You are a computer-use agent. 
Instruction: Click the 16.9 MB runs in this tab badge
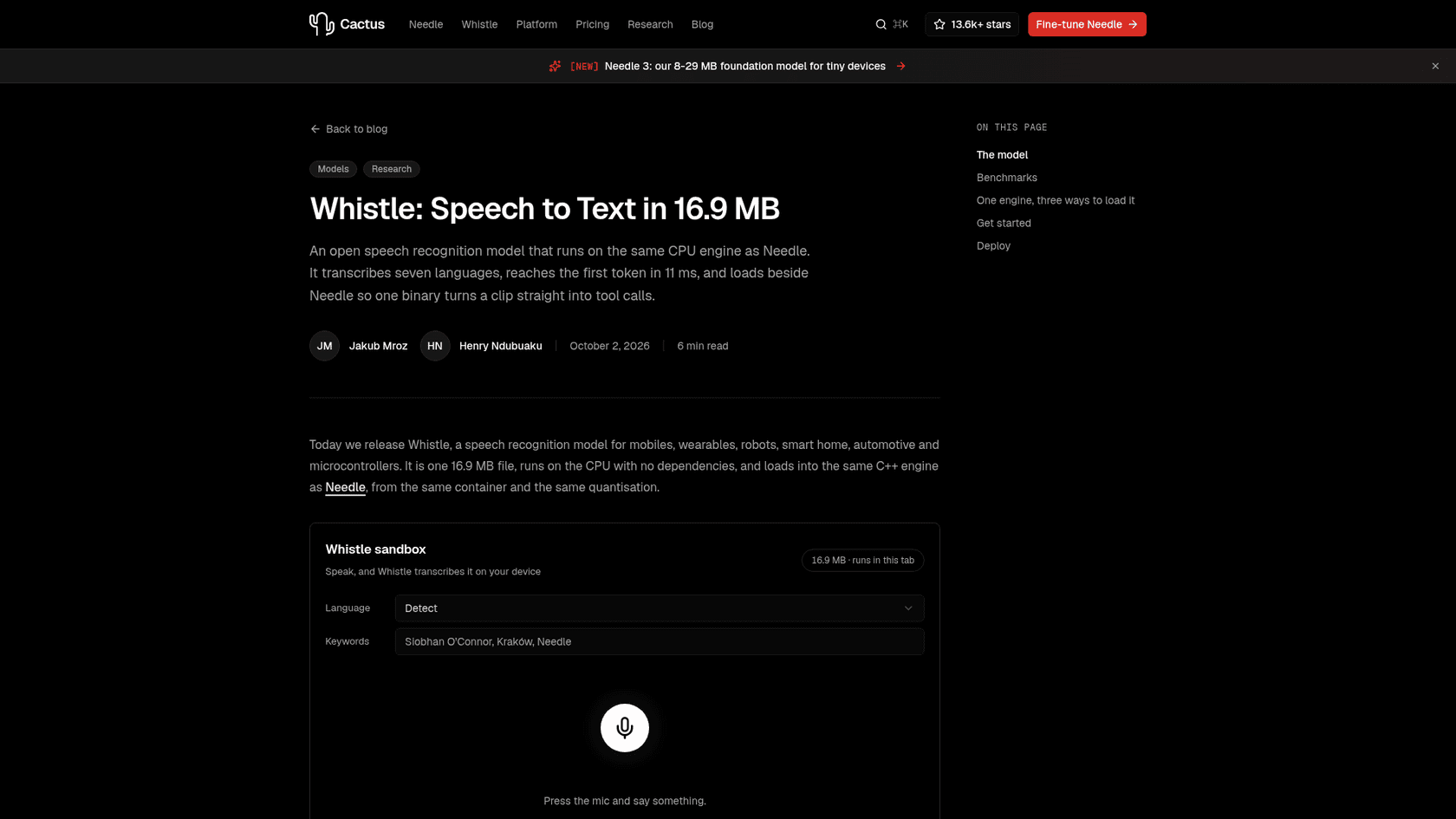coord(862,561)
